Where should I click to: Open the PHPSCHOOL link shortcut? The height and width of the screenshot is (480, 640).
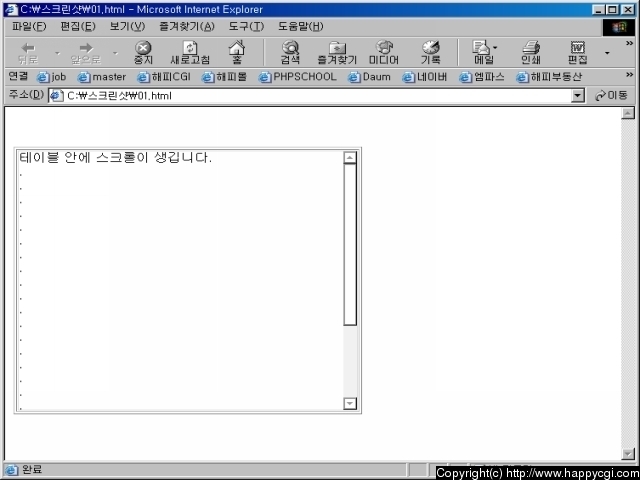point(298,77)
